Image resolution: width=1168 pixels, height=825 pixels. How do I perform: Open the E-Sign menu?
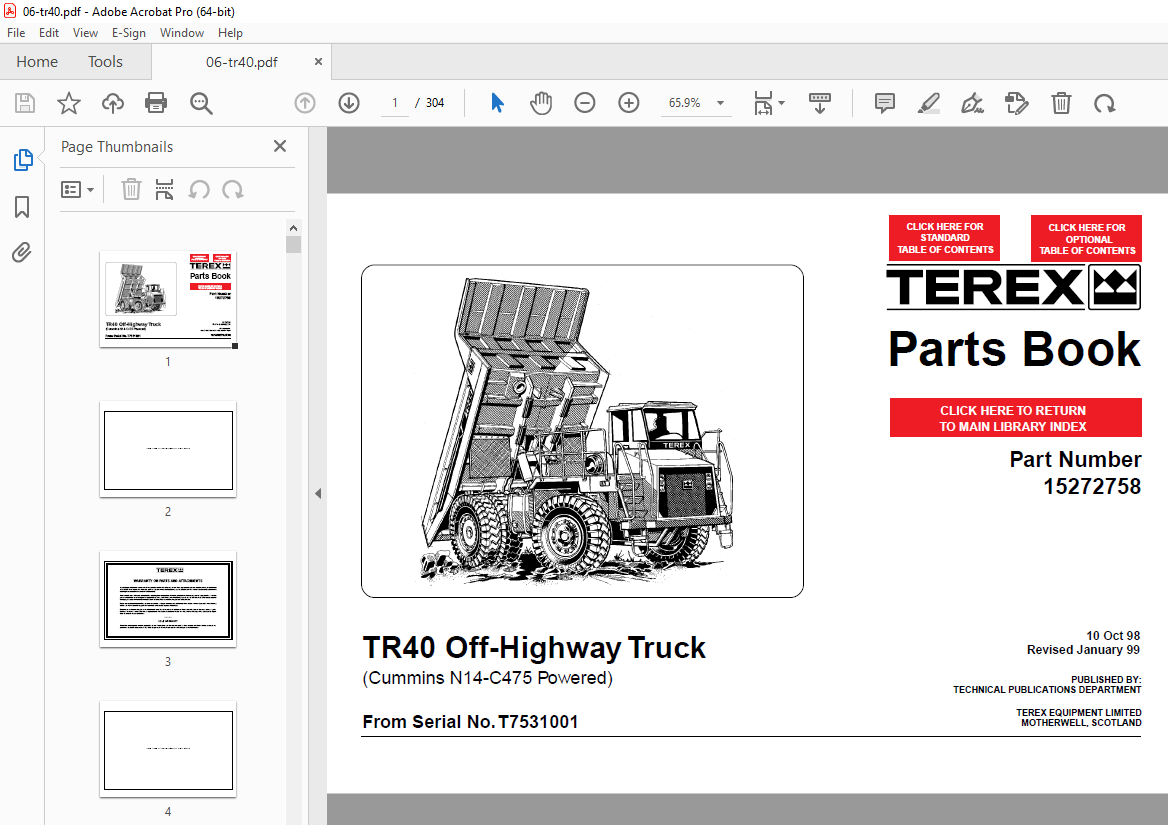(128, 33)
